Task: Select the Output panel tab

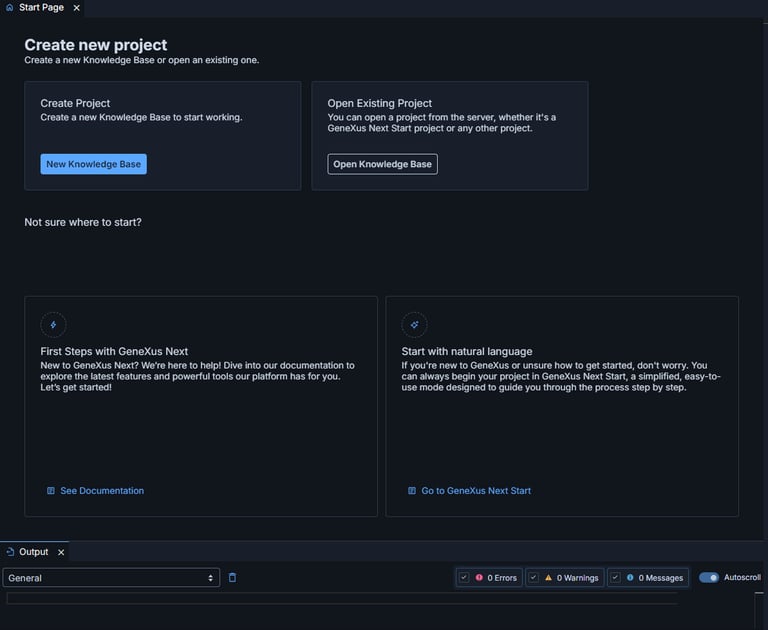Action: coord(33,552)
